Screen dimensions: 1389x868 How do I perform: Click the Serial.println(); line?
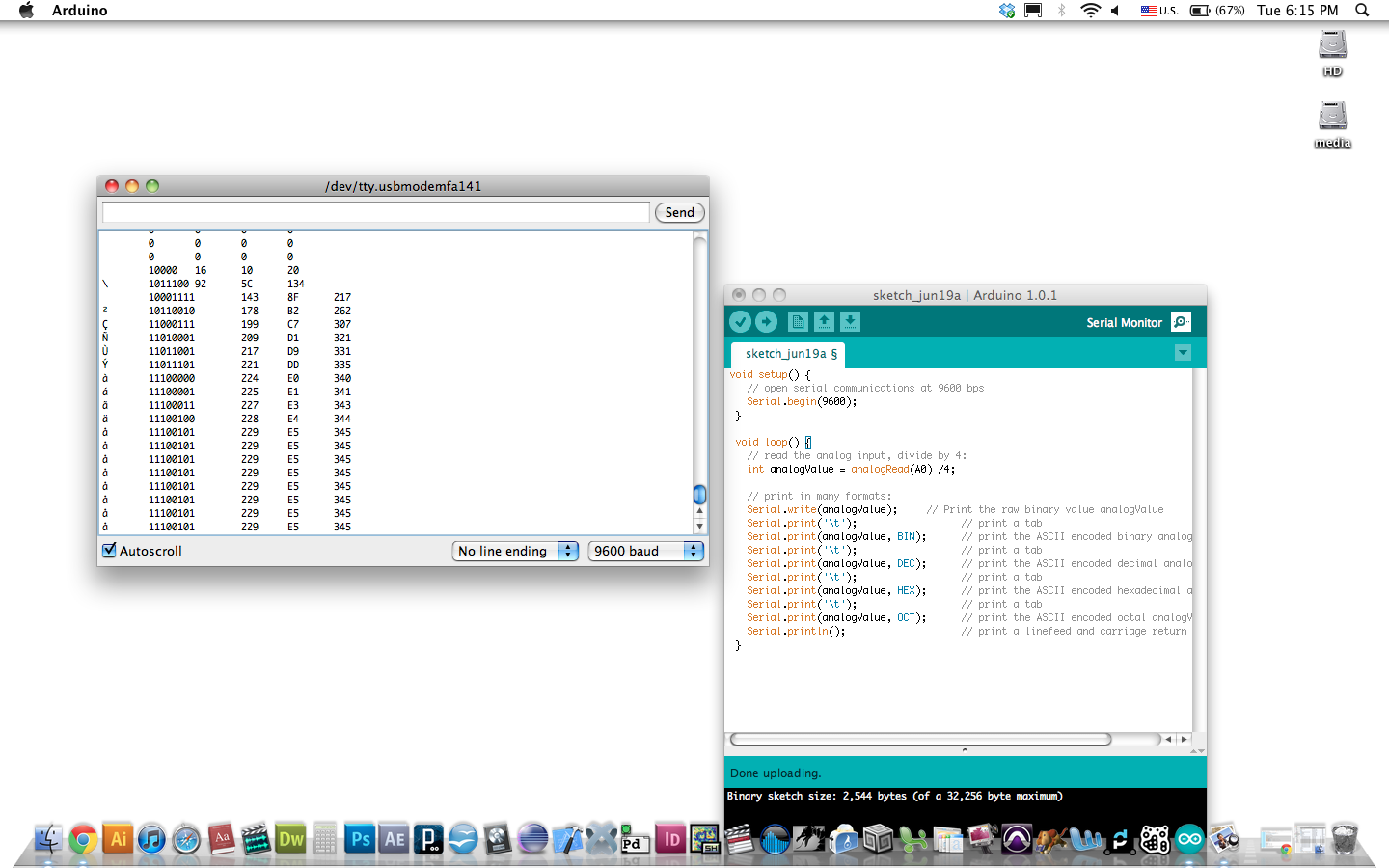coord(796,631)
